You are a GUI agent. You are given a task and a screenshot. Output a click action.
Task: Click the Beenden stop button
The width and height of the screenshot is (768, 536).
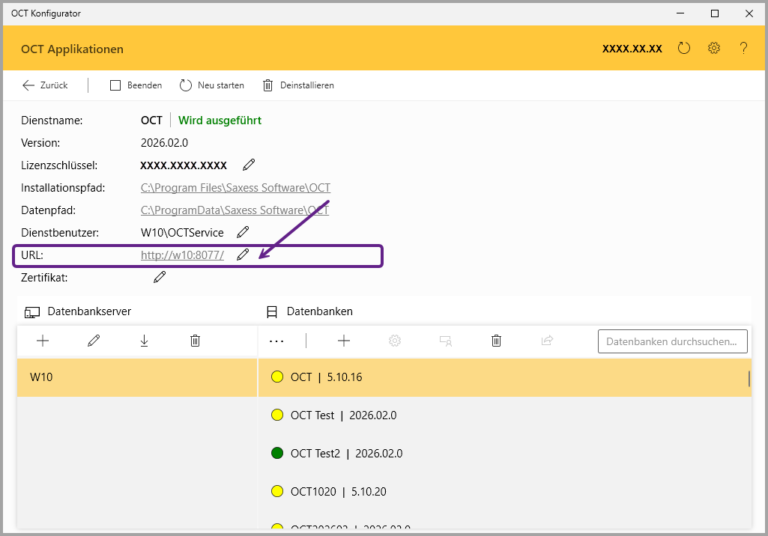pos(136,85)
